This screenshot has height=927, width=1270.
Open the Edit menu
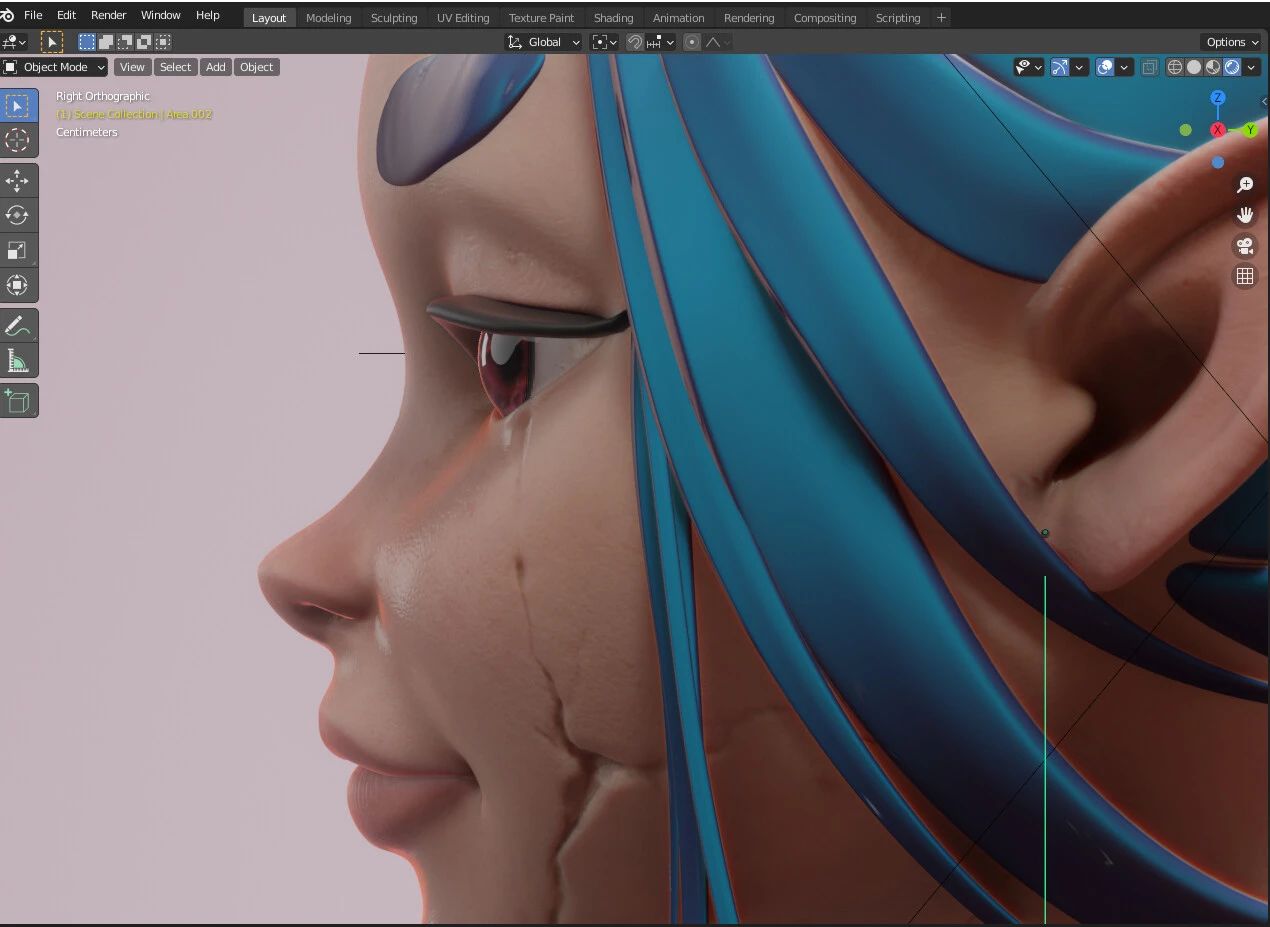click(x=66, y=15)
